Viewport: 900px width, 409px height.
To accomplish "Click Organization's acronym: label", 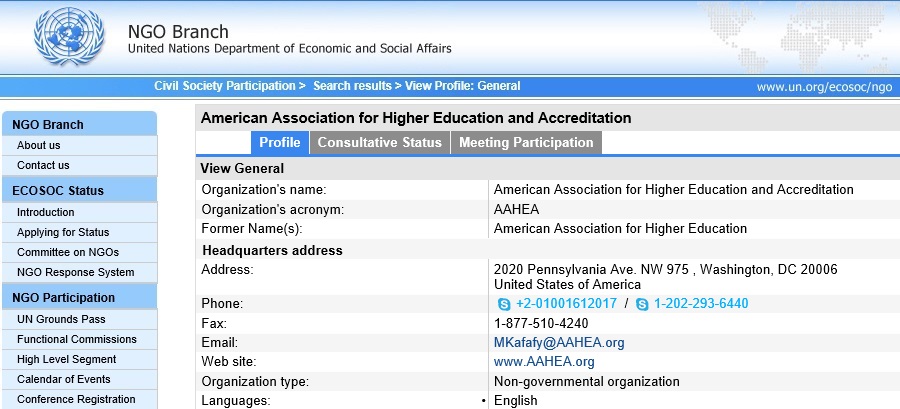I will point(273,209).
